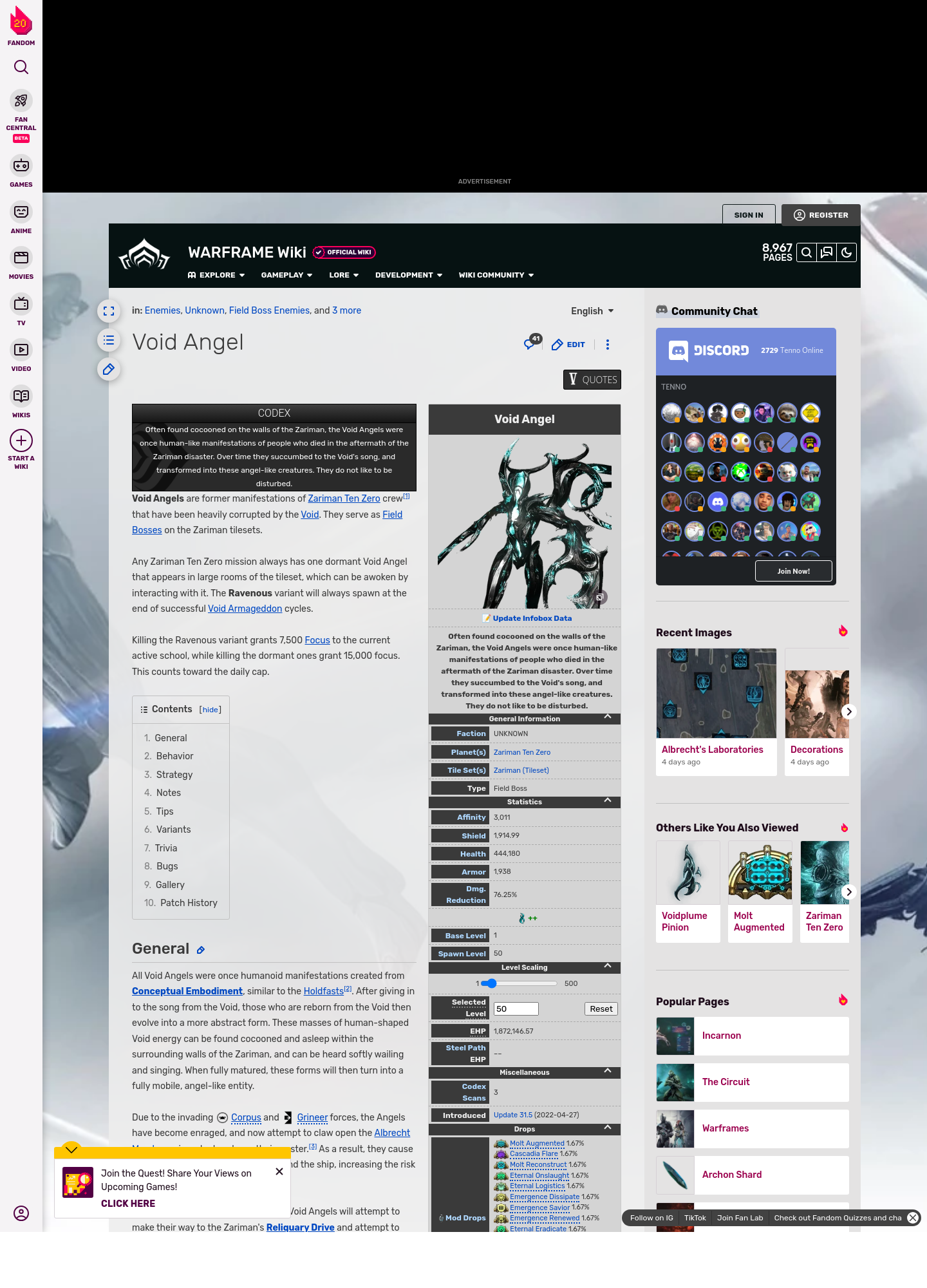Open Molt Augmented mod drop link

point(537,1144)
